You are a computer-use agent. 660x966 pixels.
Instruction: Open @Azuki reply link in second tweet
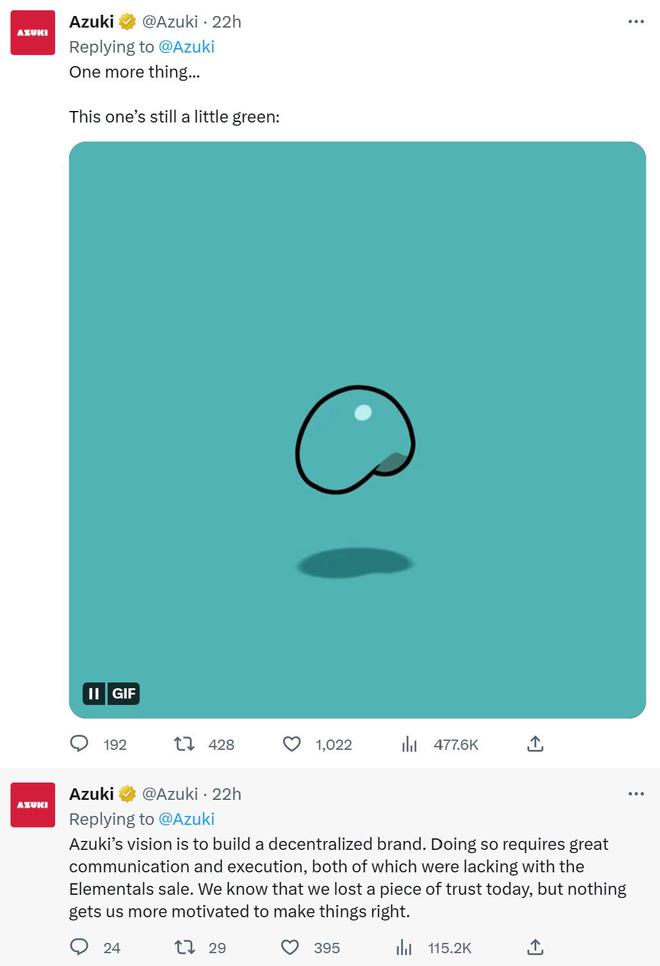pos(186,819)
